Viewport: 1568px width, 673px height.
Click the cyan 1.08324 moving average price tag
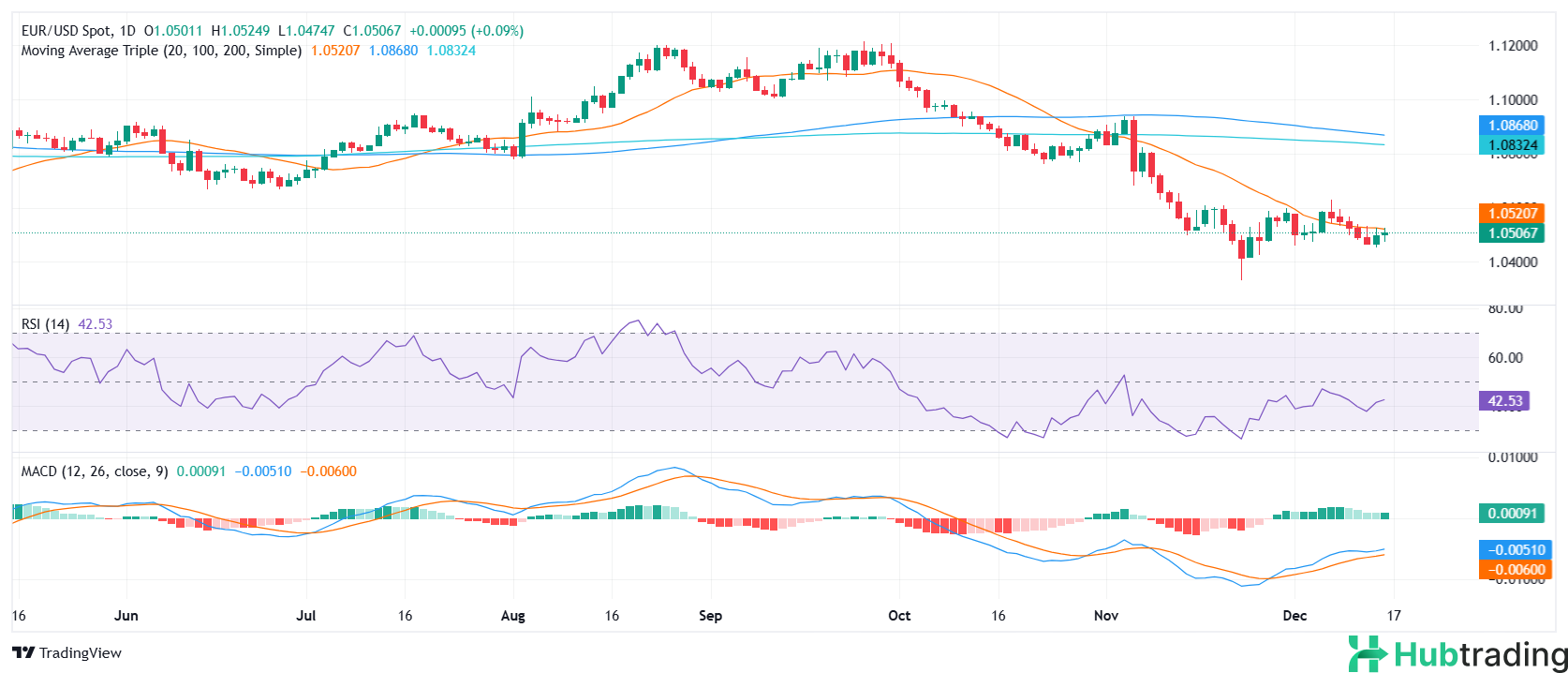pyautogui.click(x=1511, y=145)
